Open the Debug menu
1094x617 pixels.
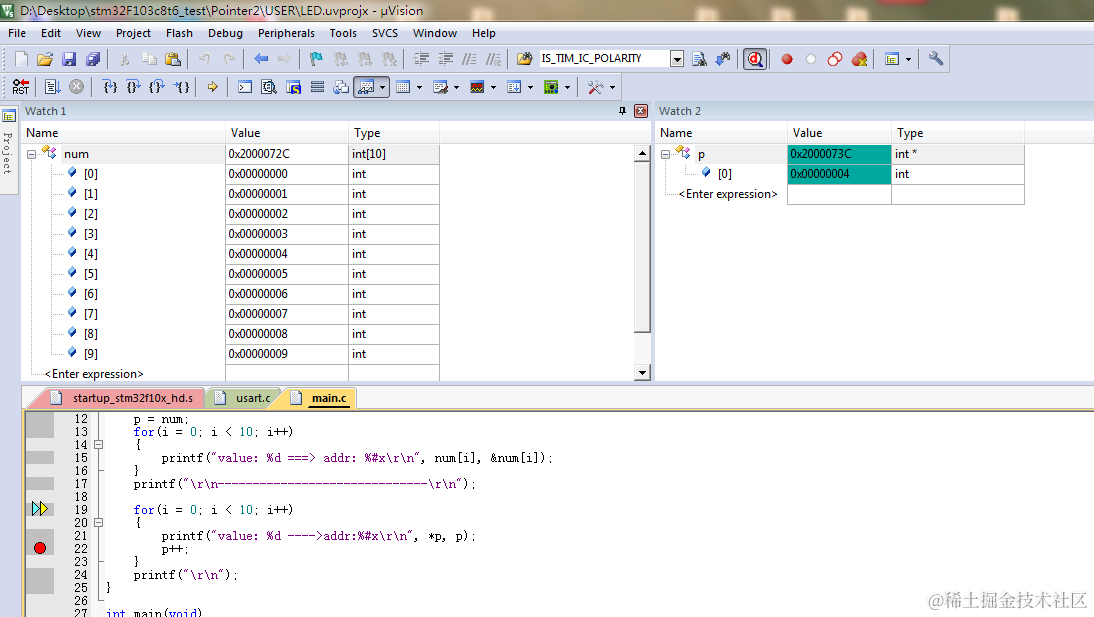click(225, 33)
